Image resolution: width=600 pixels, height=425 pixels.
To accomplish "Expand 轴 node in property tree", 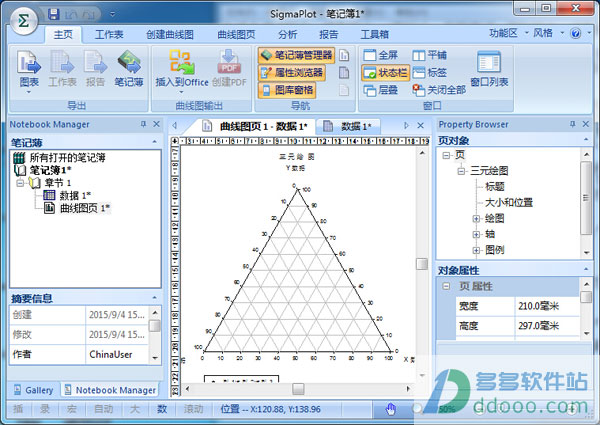I will [x=476, y=234].
